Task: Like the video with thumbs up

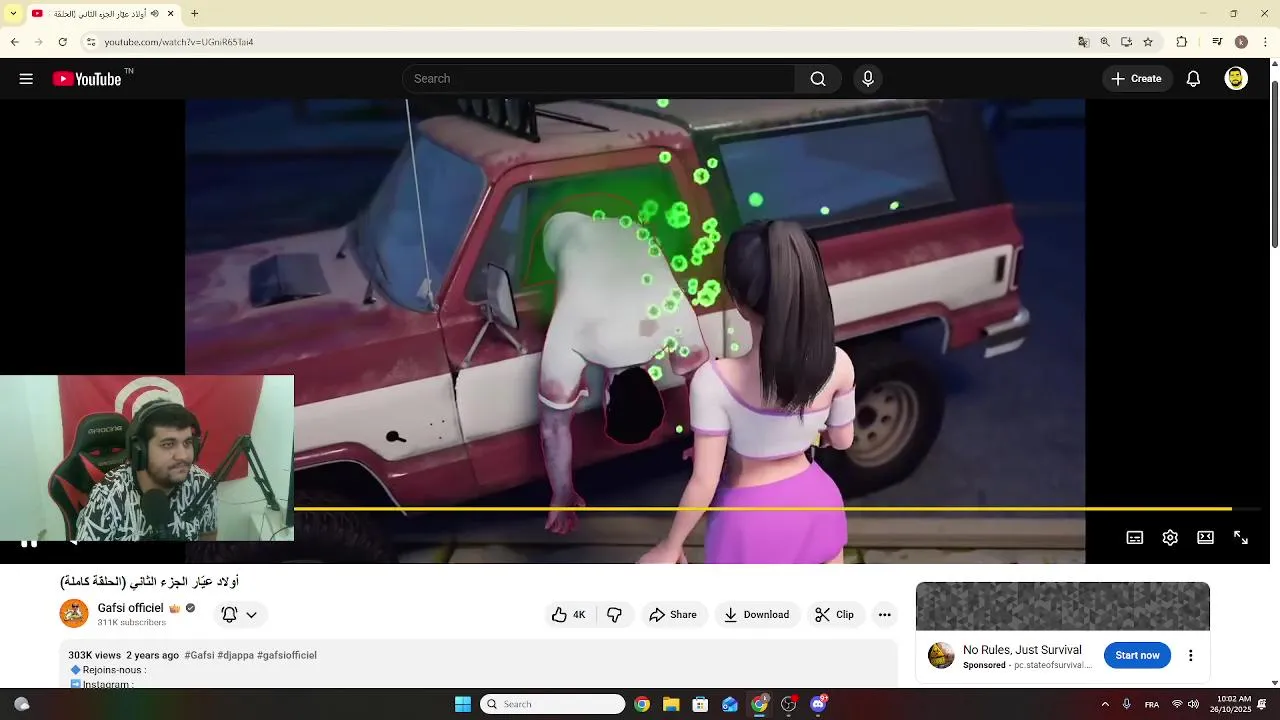Action: (569, 615)
